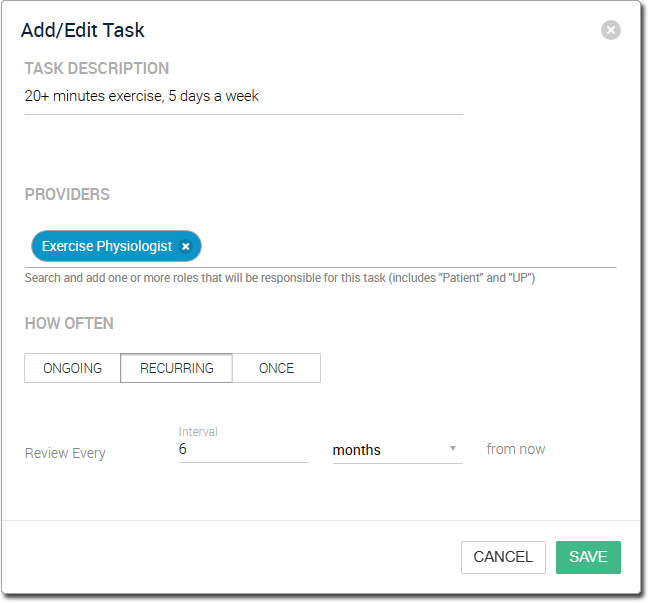Cancel editing the task

click(x=503, y=557)
